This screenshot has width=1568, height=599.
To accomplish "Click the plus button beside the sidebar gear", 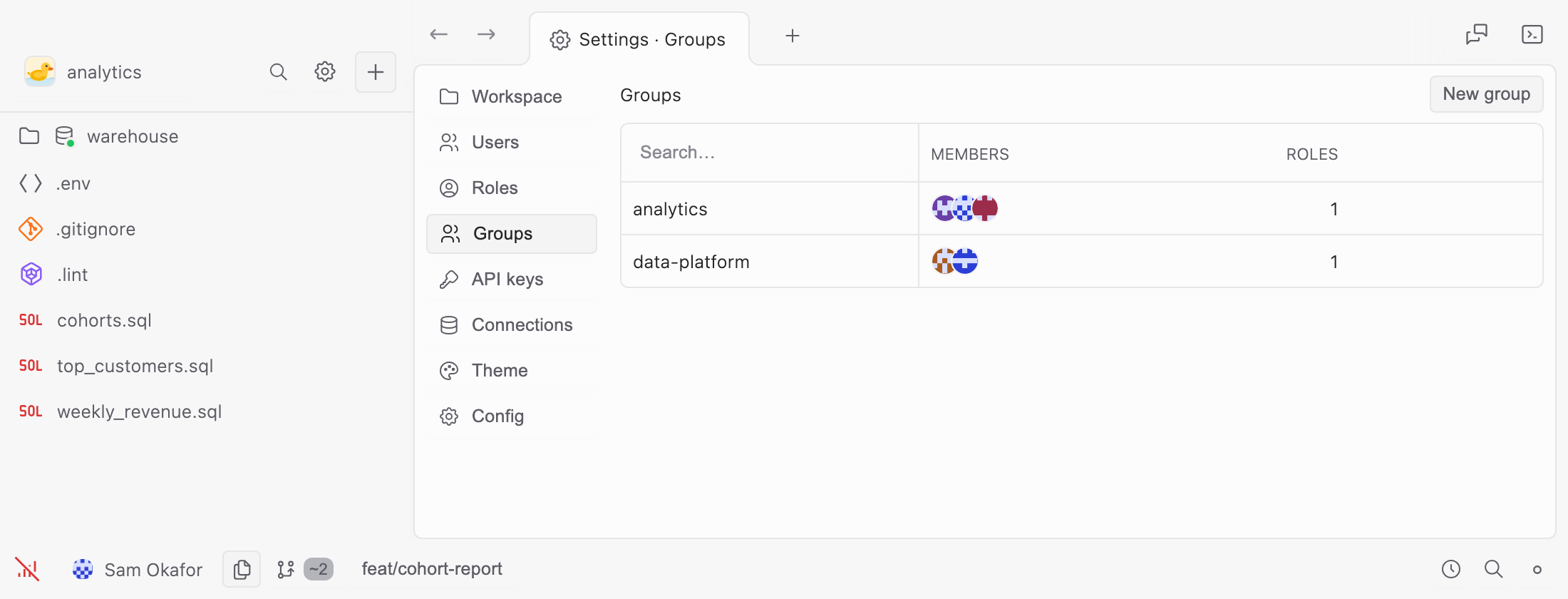I will click(x=376, y=72).
